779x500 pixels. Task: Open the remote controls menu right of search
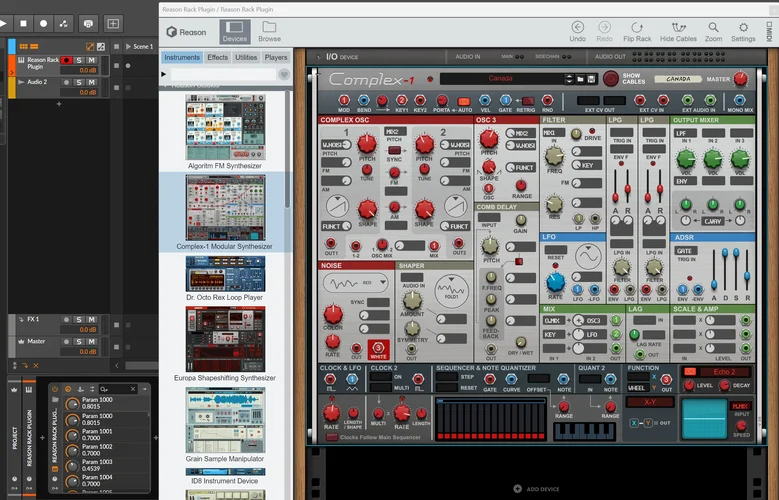point(145,389)
